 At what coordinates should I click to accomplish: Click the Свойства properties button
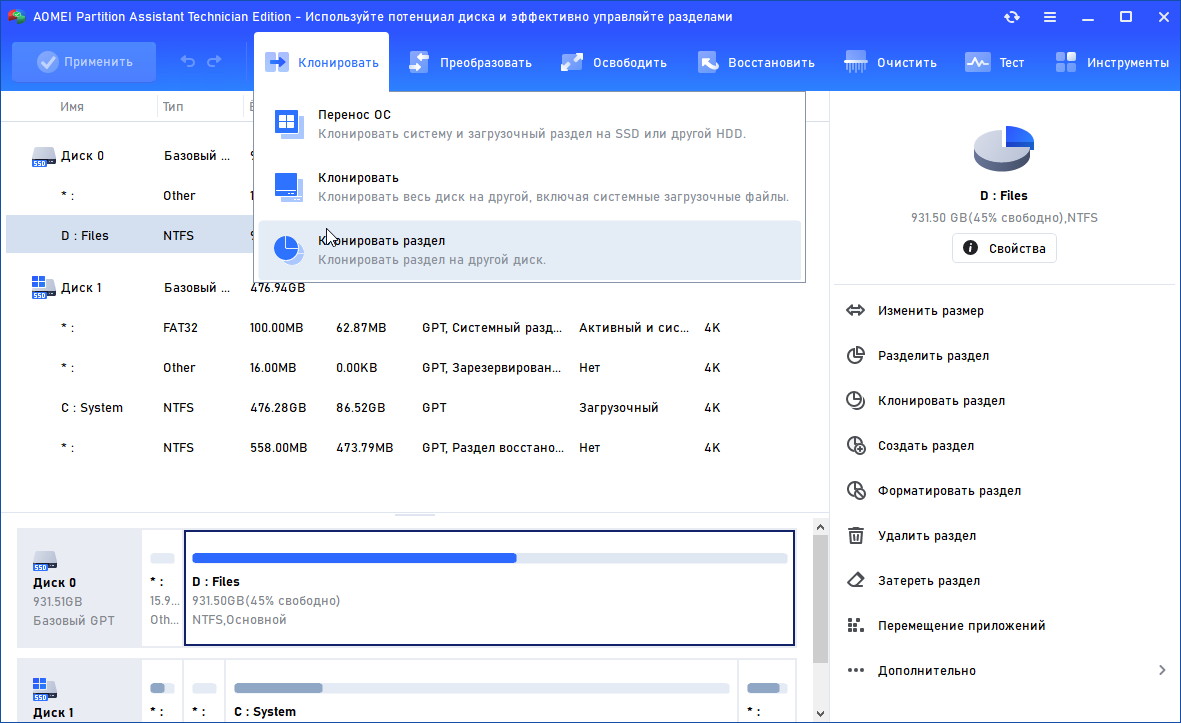1004,248
